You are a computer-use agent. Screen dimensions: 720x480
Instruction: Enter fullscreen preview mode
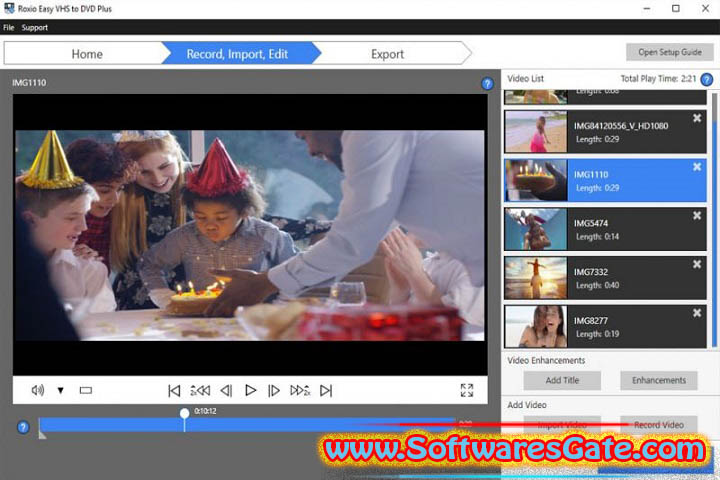[x=467, y=390]
